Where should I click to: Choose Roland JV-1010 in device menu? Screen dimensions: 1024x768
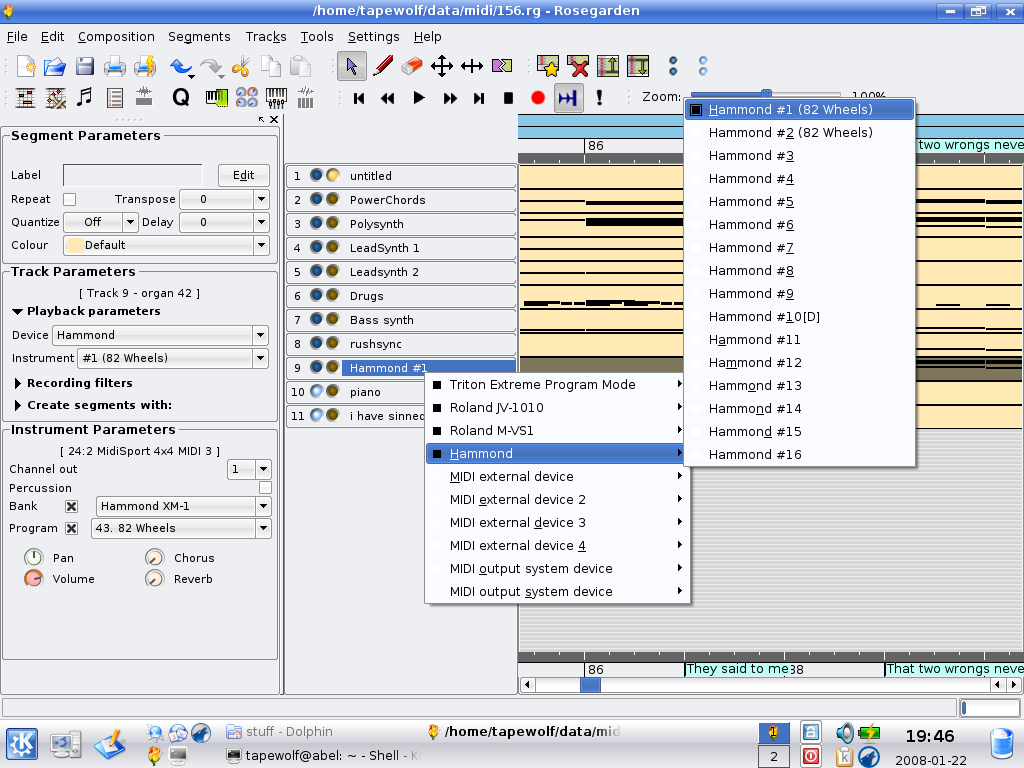click(x=557, y=408)
